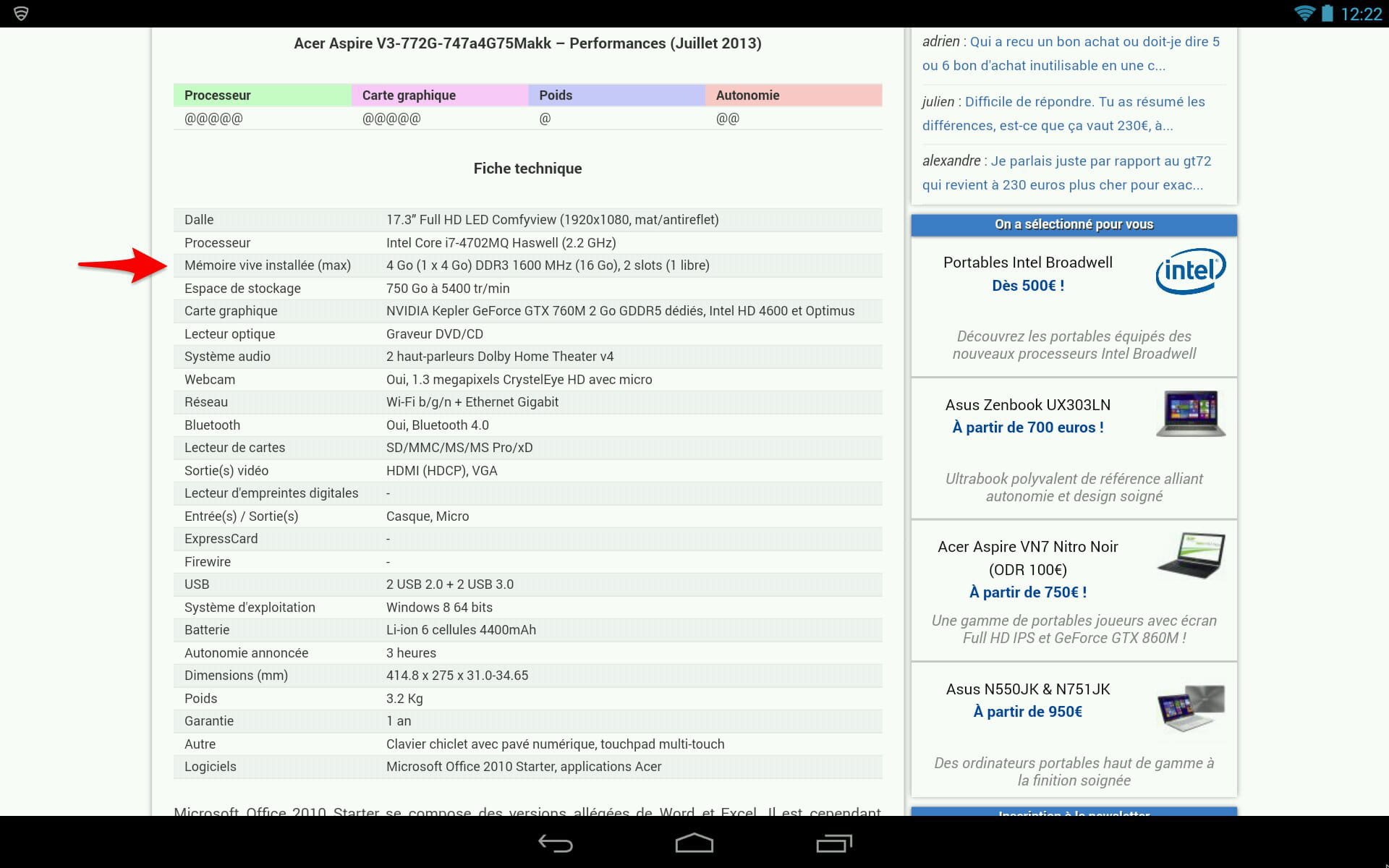
Task: Open adrien's comment about bon d'achat
Action: [x=1071, y=54]
